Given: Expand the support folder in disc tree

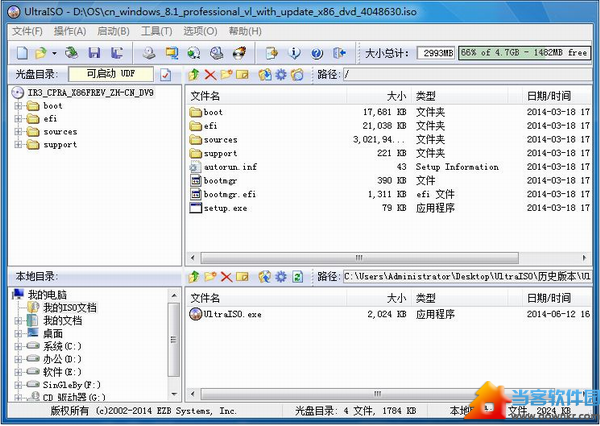Looking at the screenshot, I should [x=18, y=145].
